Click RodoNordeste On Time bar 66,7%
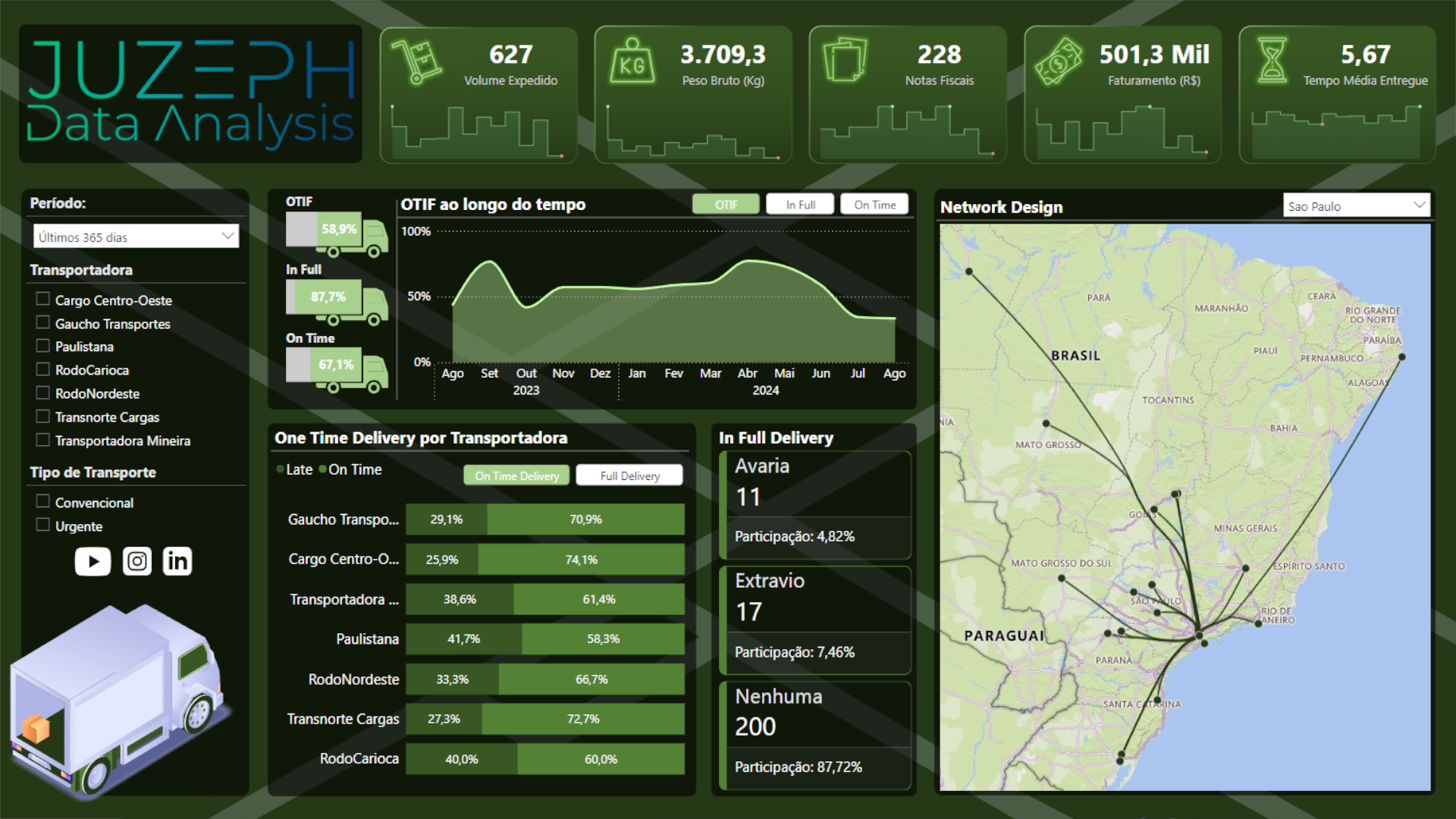1456x819 pixels. tap(591, 679)
